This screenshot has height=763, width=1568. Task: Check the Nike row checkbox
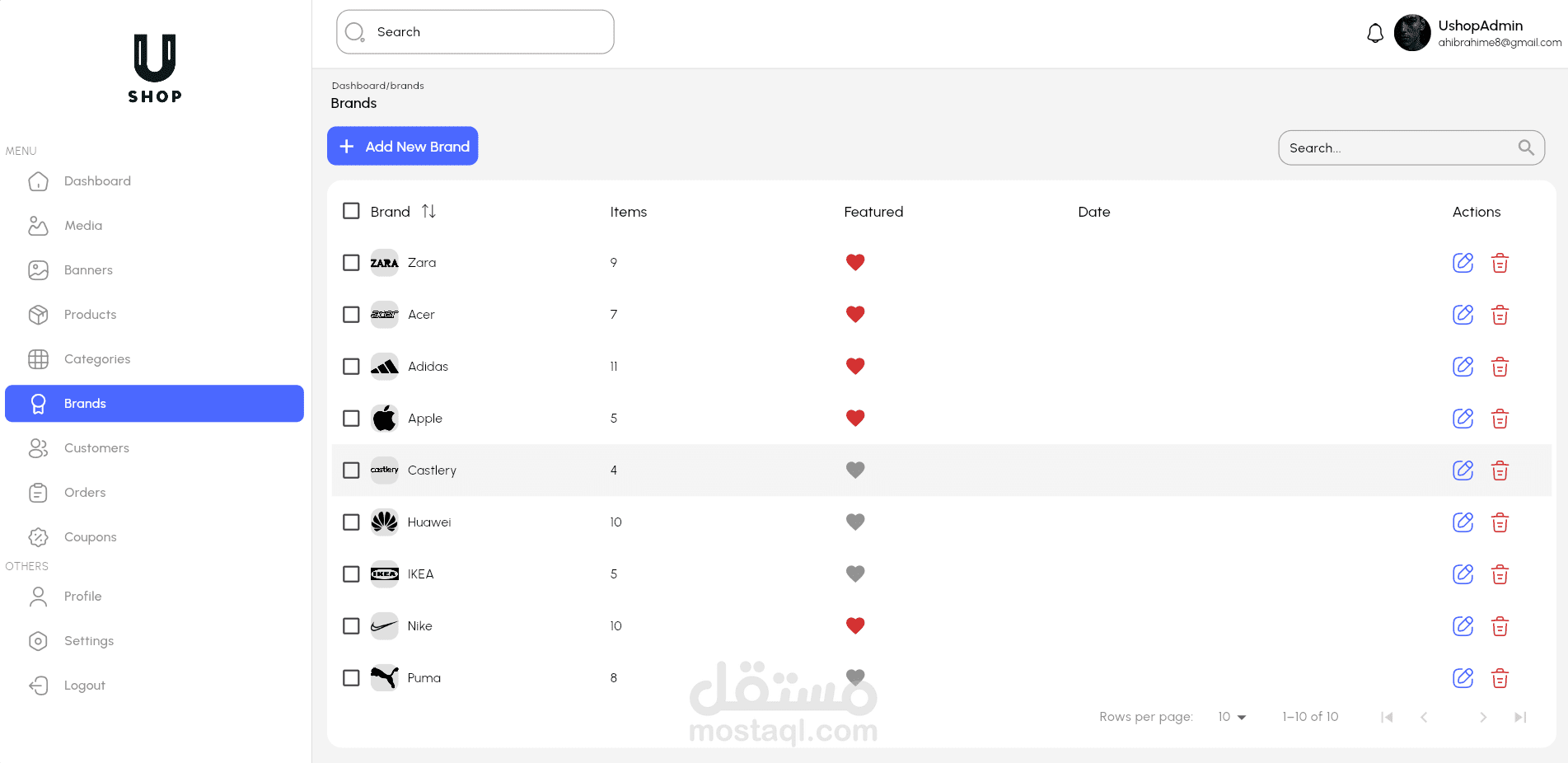(351, 626)
